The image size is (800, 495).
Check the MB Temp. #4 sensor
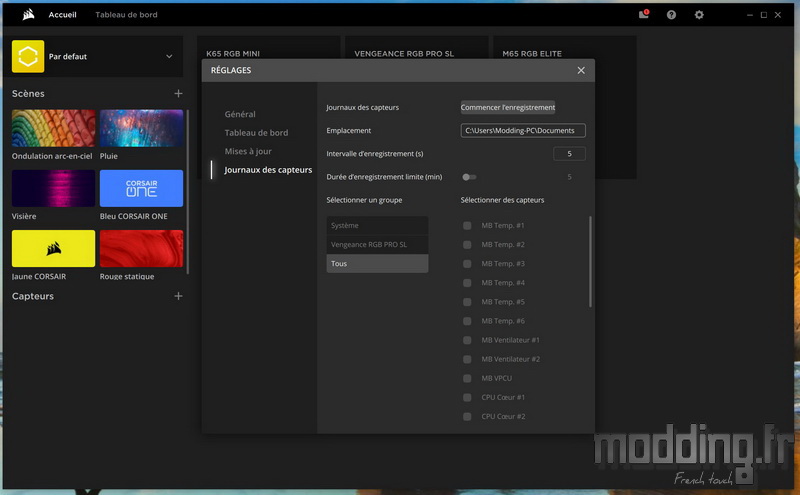(467, 283)
